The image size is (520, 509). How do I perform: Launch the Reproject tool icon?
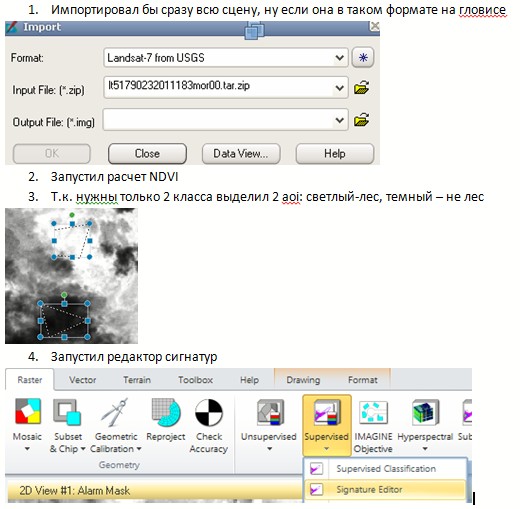click(166, 412)
